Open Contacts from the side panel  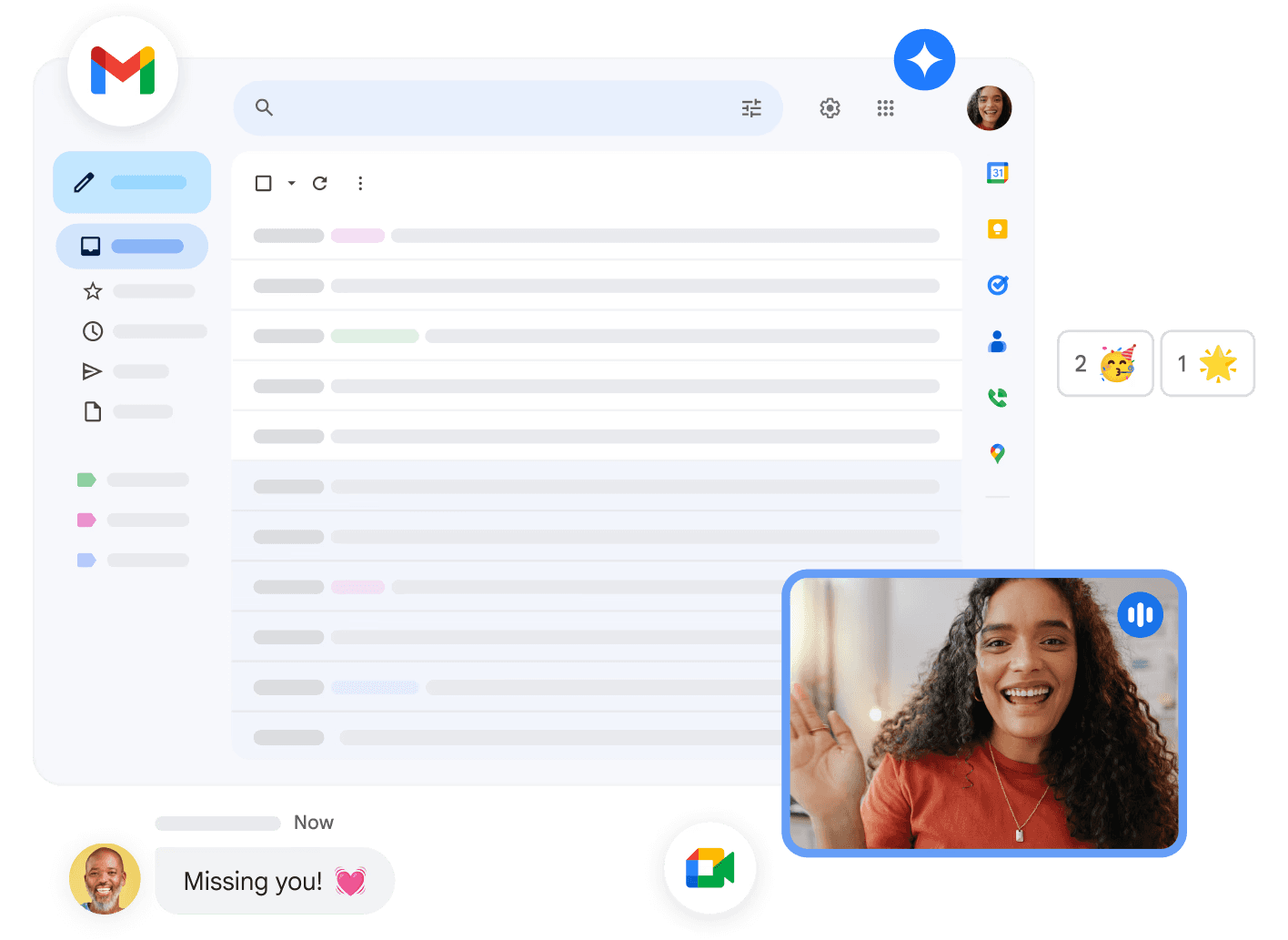(997, 341)
